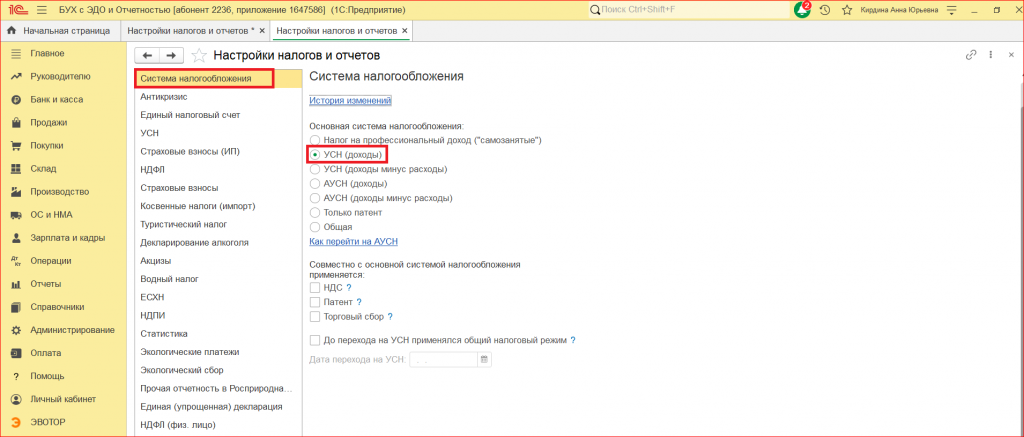Click the Операции Дт/Кт icon

pos(16,261)
